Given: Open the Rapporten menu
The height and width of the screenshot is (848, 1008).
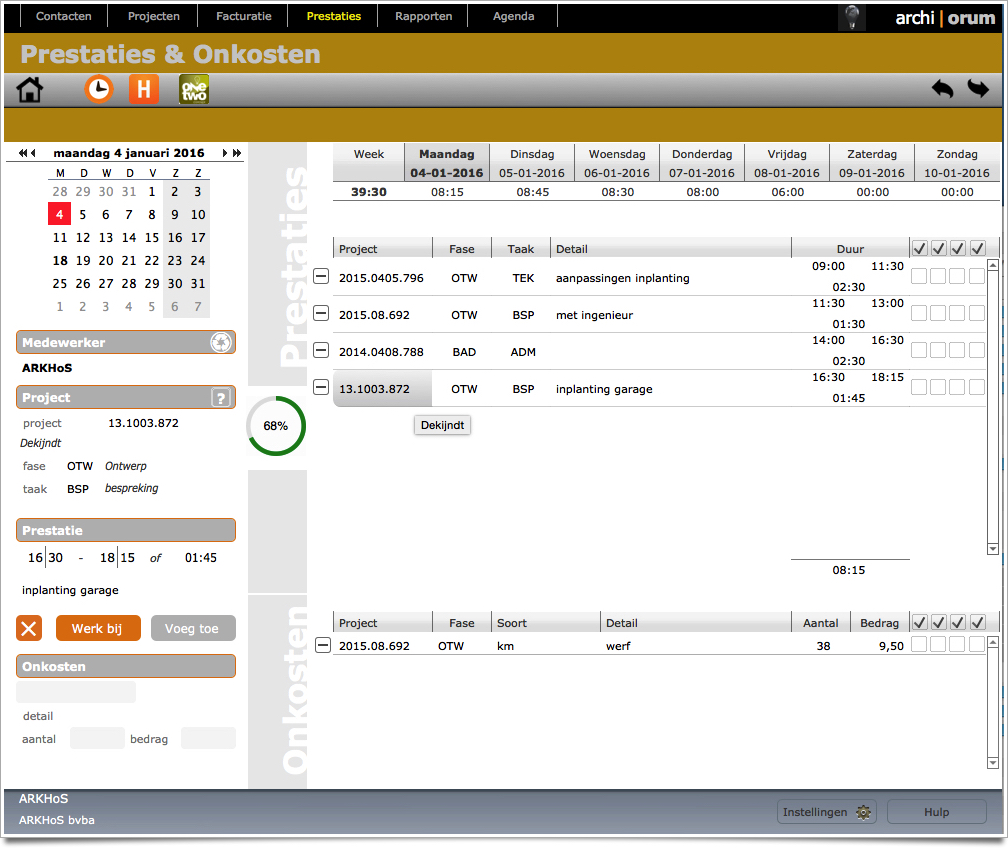Looking at the screenshot, I should (x=424, y=16).
